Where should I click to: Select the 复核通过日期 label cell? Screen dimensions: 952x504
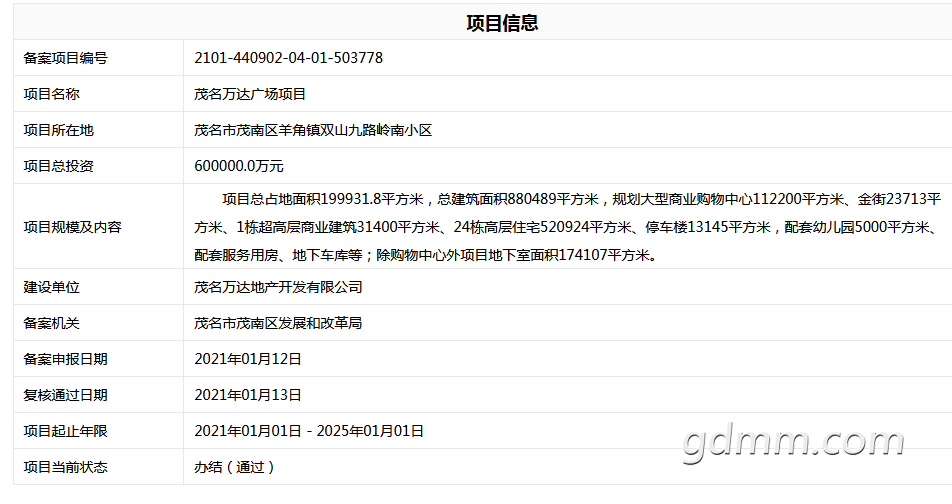tap(98, 394)
